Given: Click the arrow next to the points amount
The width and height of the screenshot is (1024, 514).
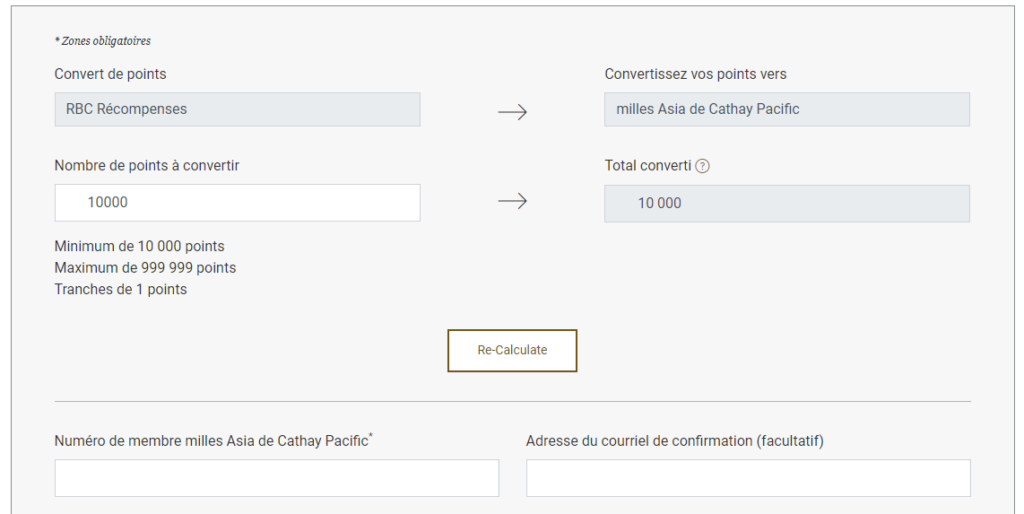Looking at the screenshot, I should [512, 202].
